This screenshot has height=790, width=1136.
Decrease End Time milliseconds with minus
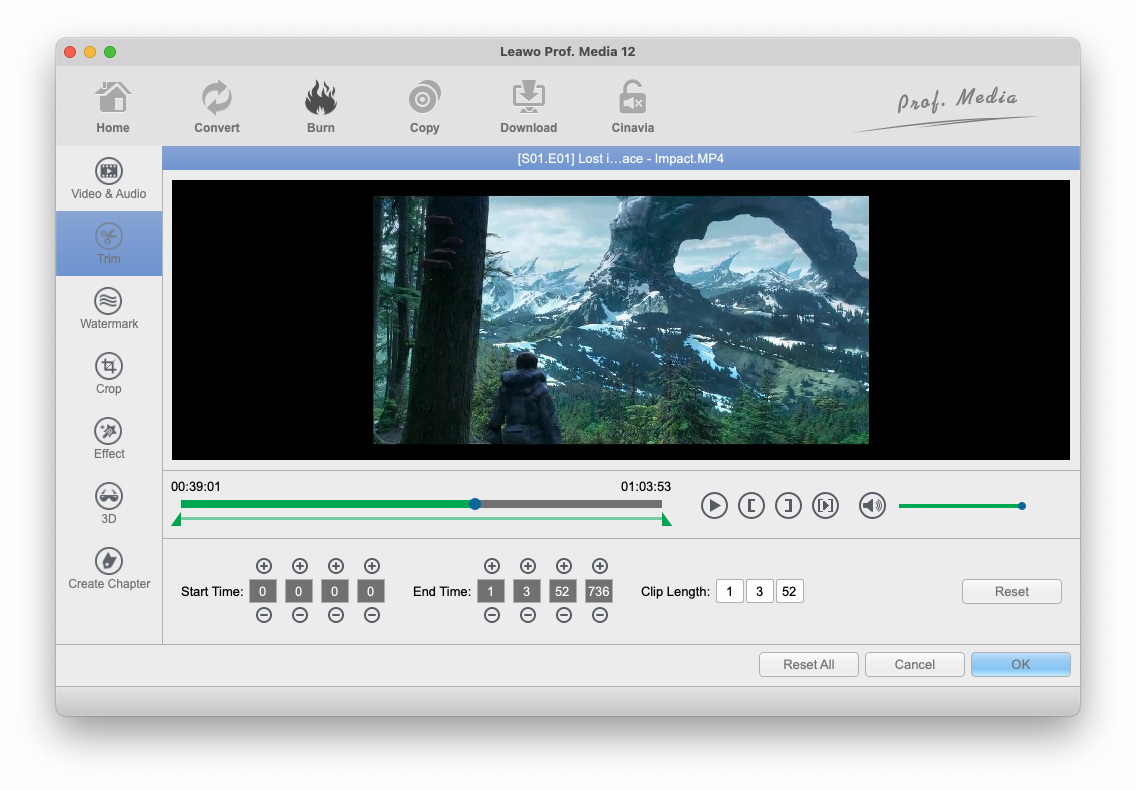point(600,615)
